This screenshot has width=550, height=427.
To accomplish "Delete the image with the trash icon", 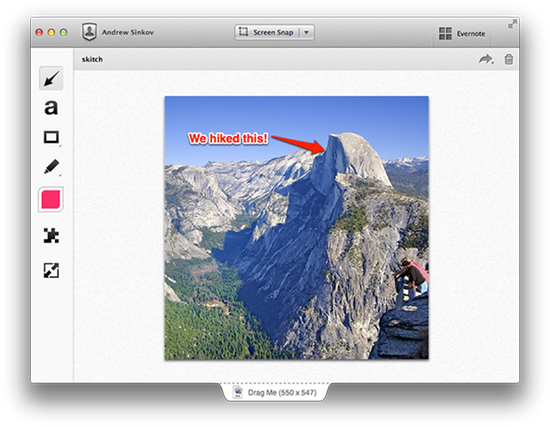I will [x=509, y=59].
